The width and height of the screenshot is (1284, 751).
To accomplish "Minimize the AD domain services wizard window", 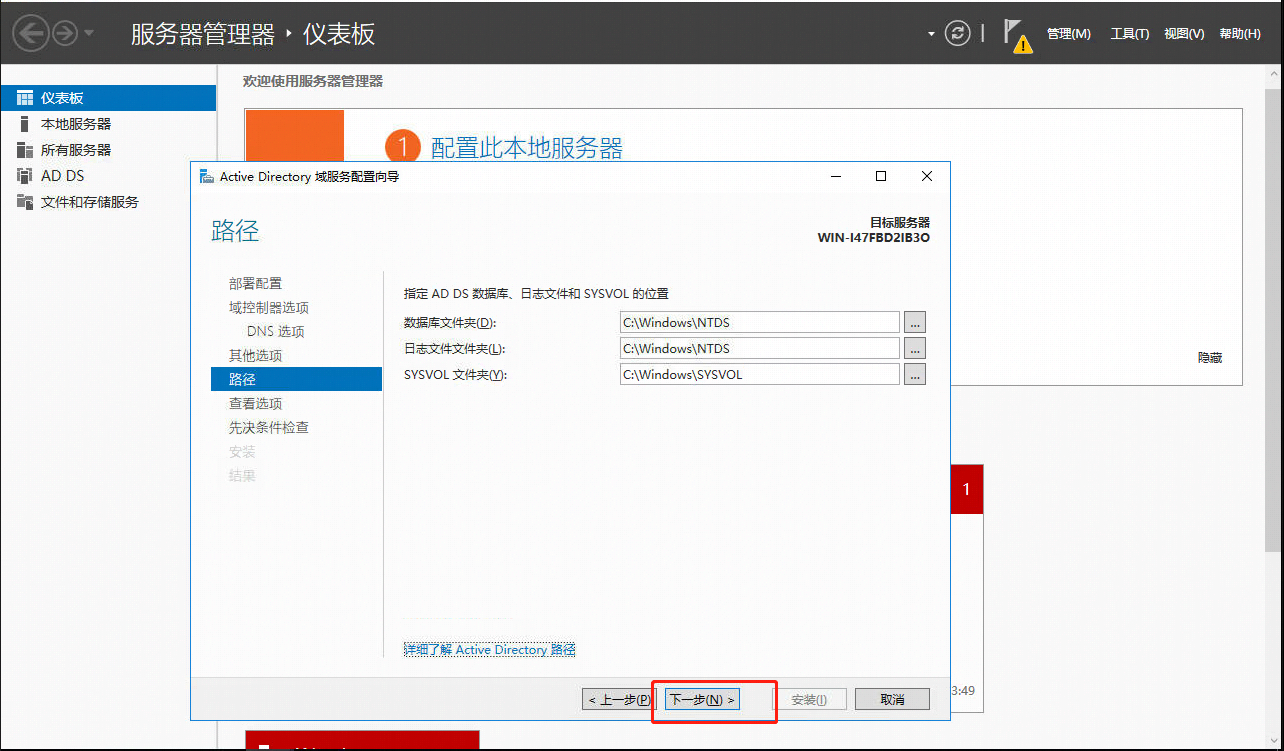I will (835, 176).
